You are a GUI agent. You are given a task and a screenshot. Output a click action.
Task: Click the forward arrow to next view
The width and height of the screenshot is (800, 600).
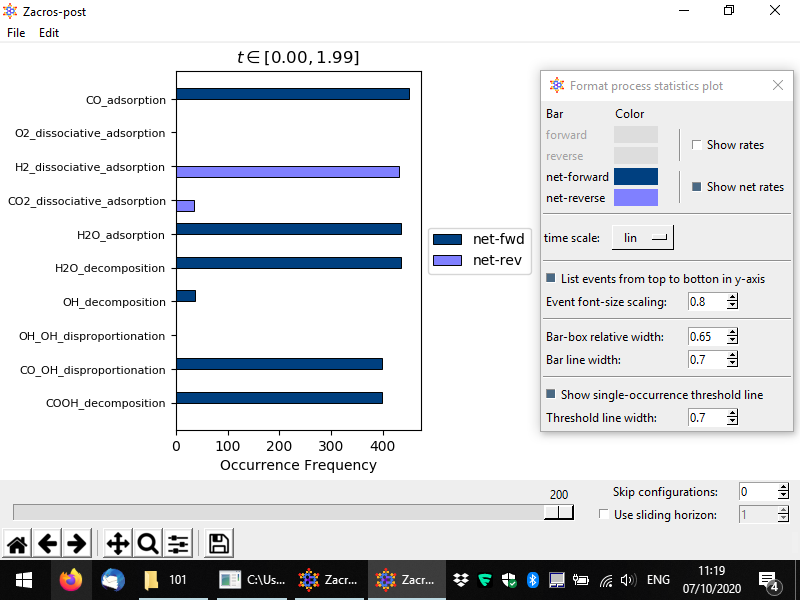[76, 544]
